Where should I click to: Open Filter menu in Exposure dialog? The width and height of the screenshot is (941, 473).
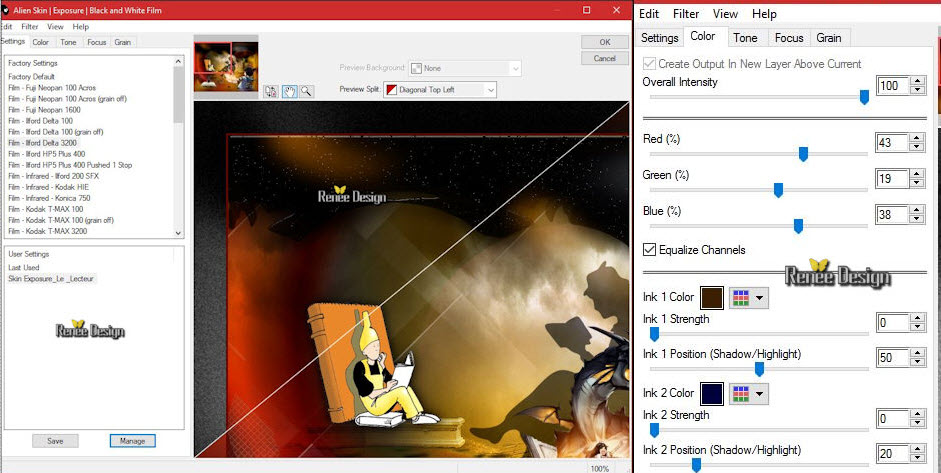pyautogui.click(x=30, y=27)
